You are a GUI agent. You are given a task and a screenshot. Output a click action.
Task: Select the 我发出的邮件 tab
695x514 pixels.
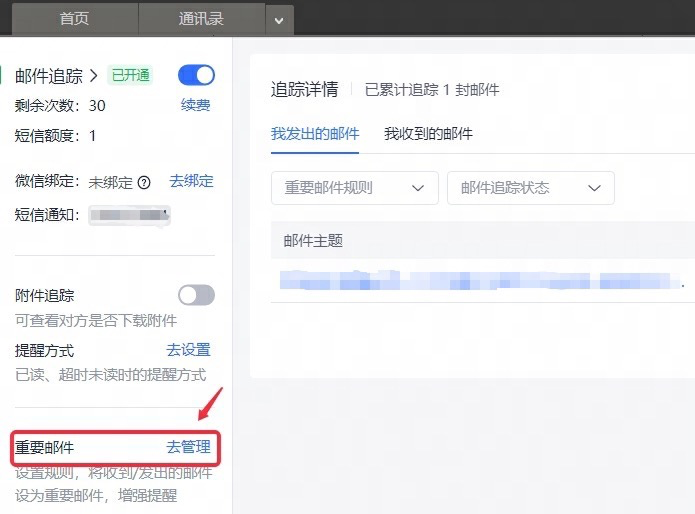point(315,134)
